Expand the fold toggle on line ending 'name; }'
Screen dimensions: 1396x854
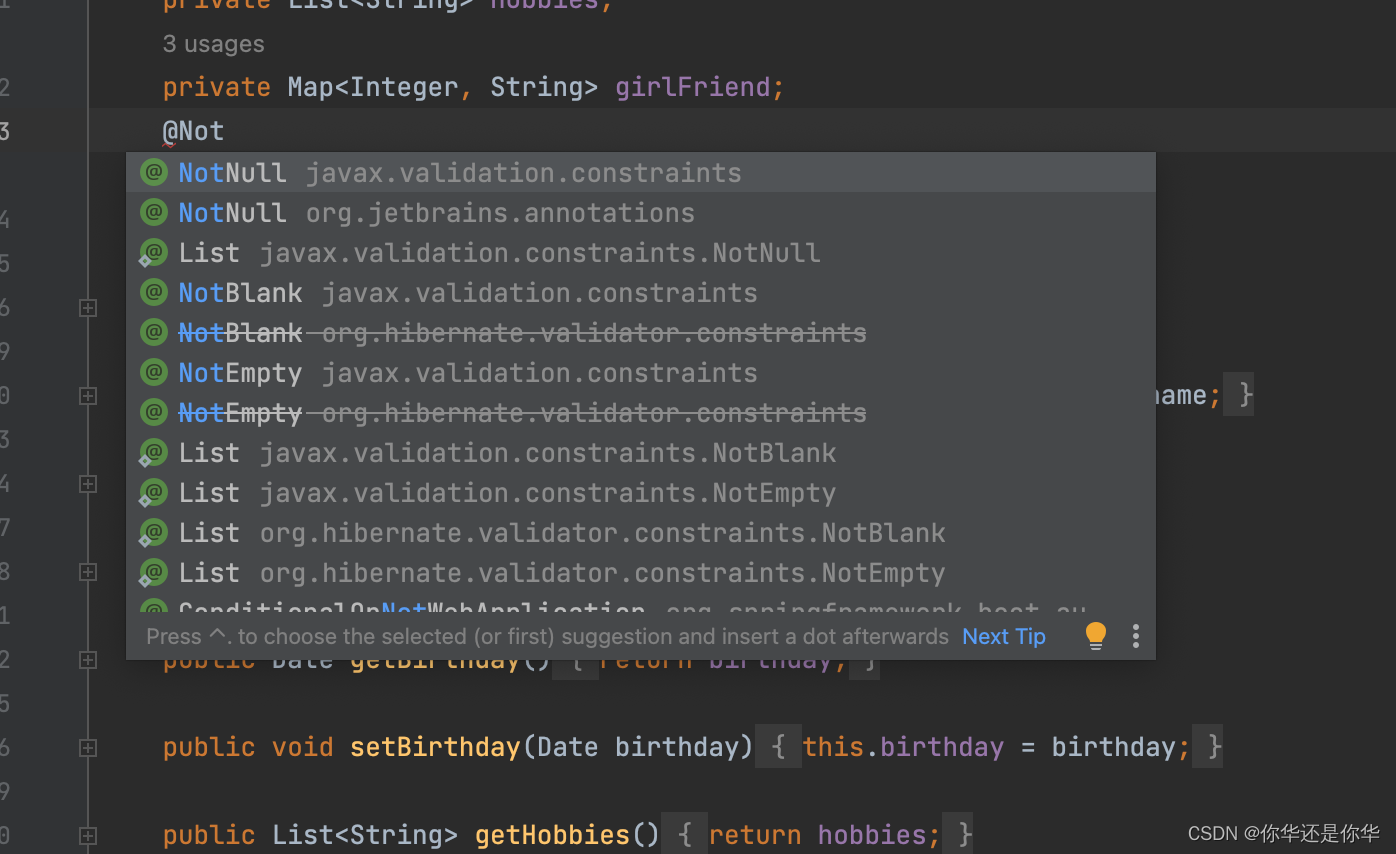pyautogui.click(x=88, y=396)
